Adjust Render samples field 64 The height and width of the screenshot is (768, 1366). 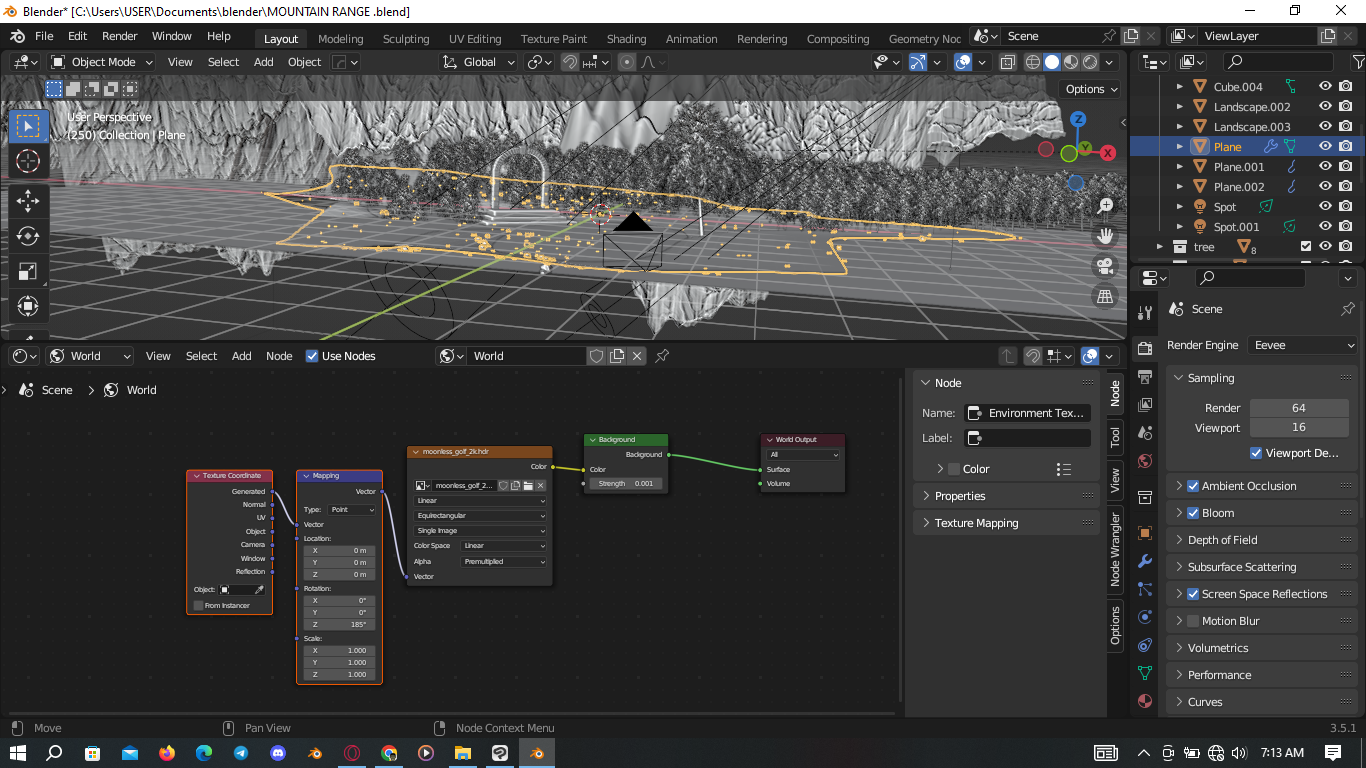pyautogui.click(x=1299, y=408)
